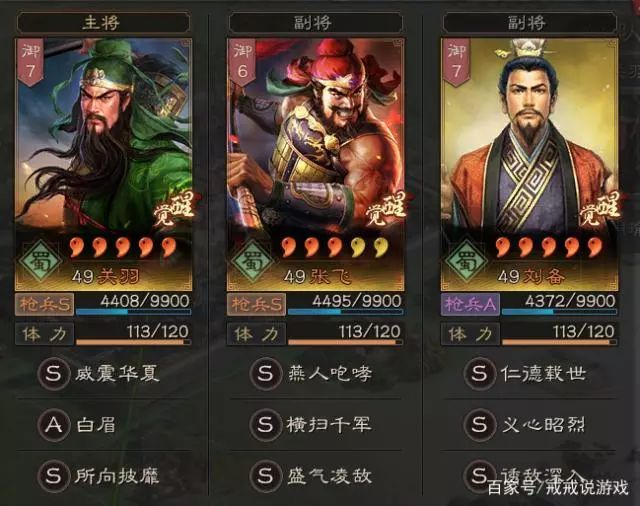Click the A rank icon beside 白眉
The image size is (640, 506).
[x=53, y=425]
